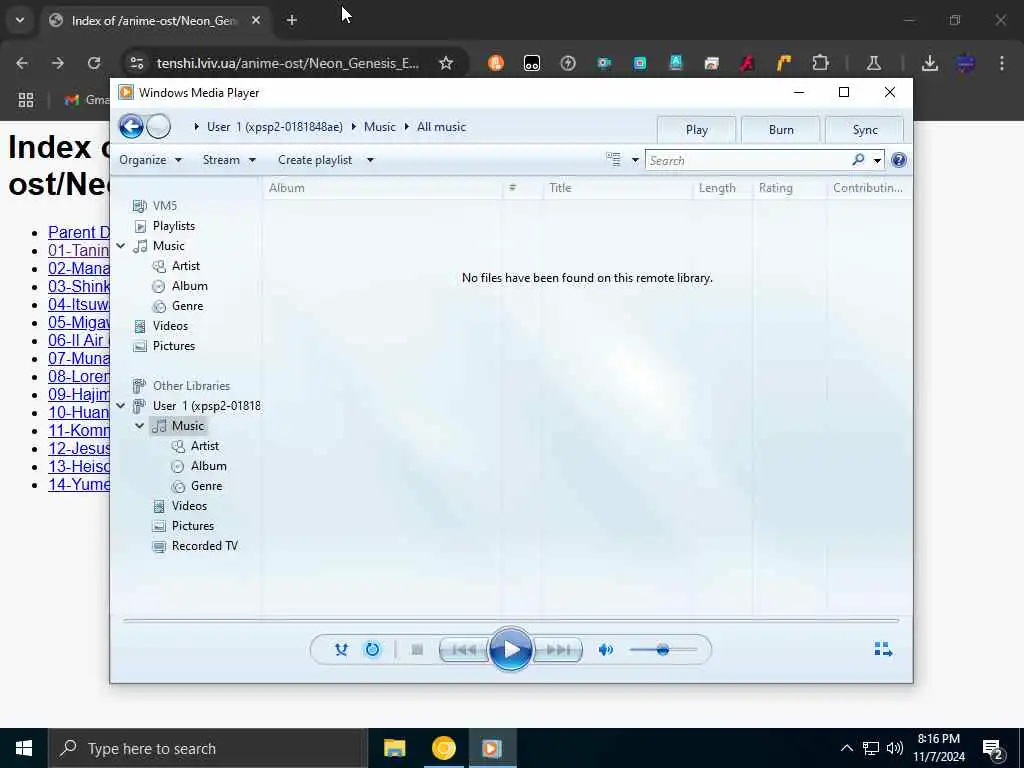Image resolution: width=1024 pixels, height=768 pixels.
Task: Mute the volume speaker icon
Action: (x=606, y=650)
